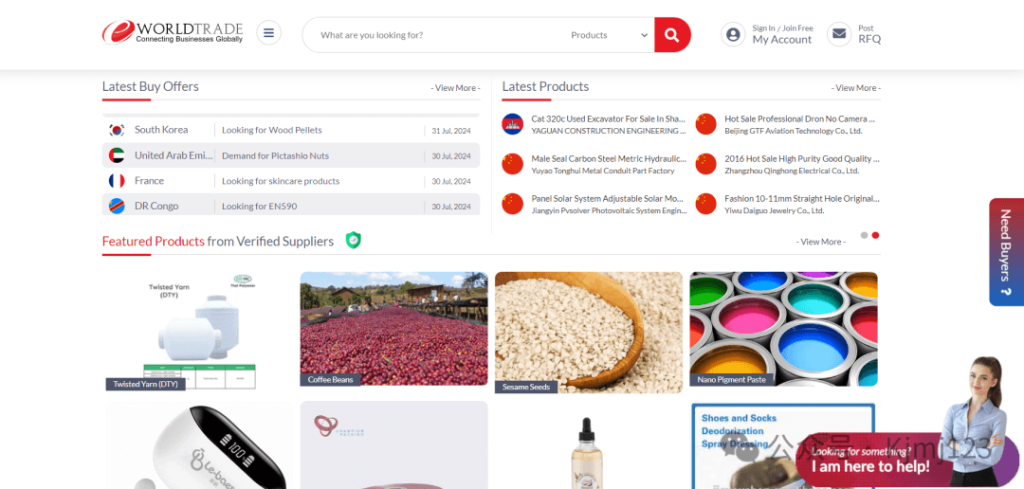Click flag beside Panel Solar System product

513,204
